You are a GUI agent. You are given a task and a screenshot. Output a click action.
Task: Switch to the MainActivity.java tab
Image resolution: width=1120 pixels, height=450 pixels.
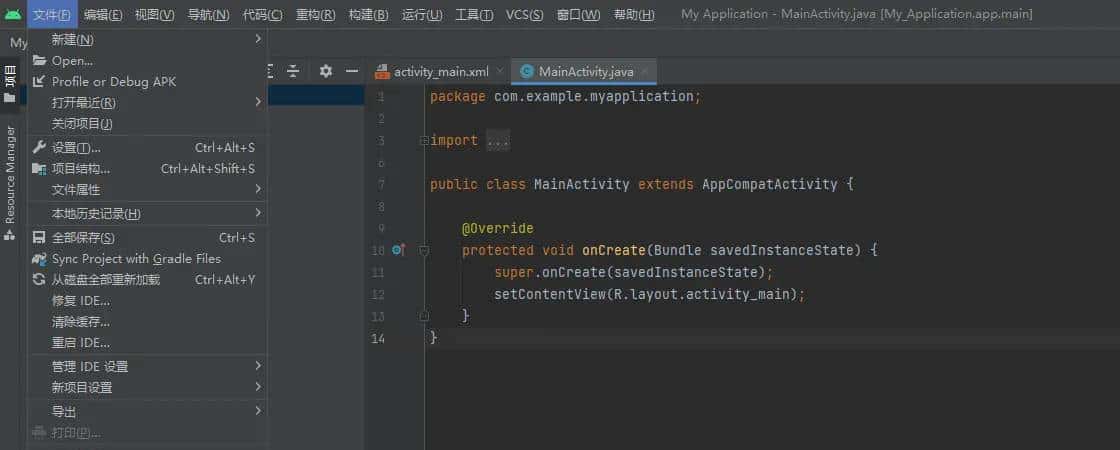(586, 71)
